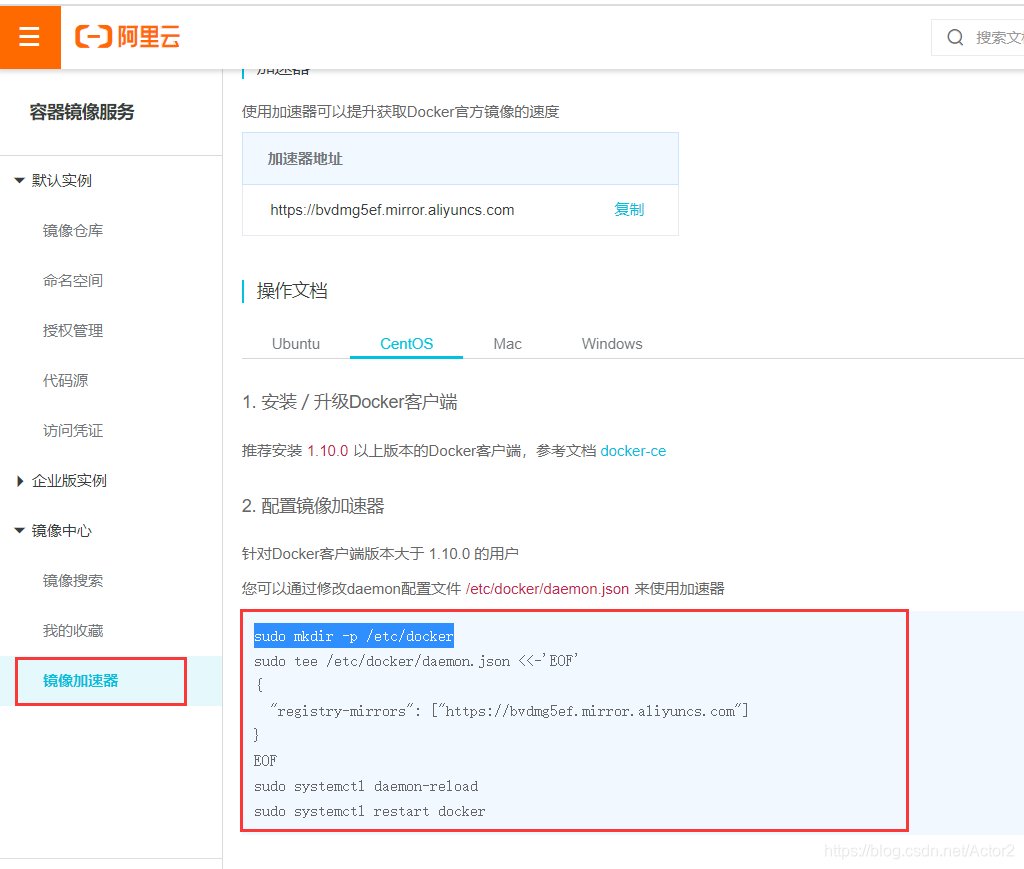The image size is (1024, 869).
Task: Switch to the Mac tab
Action: (507, 344)
